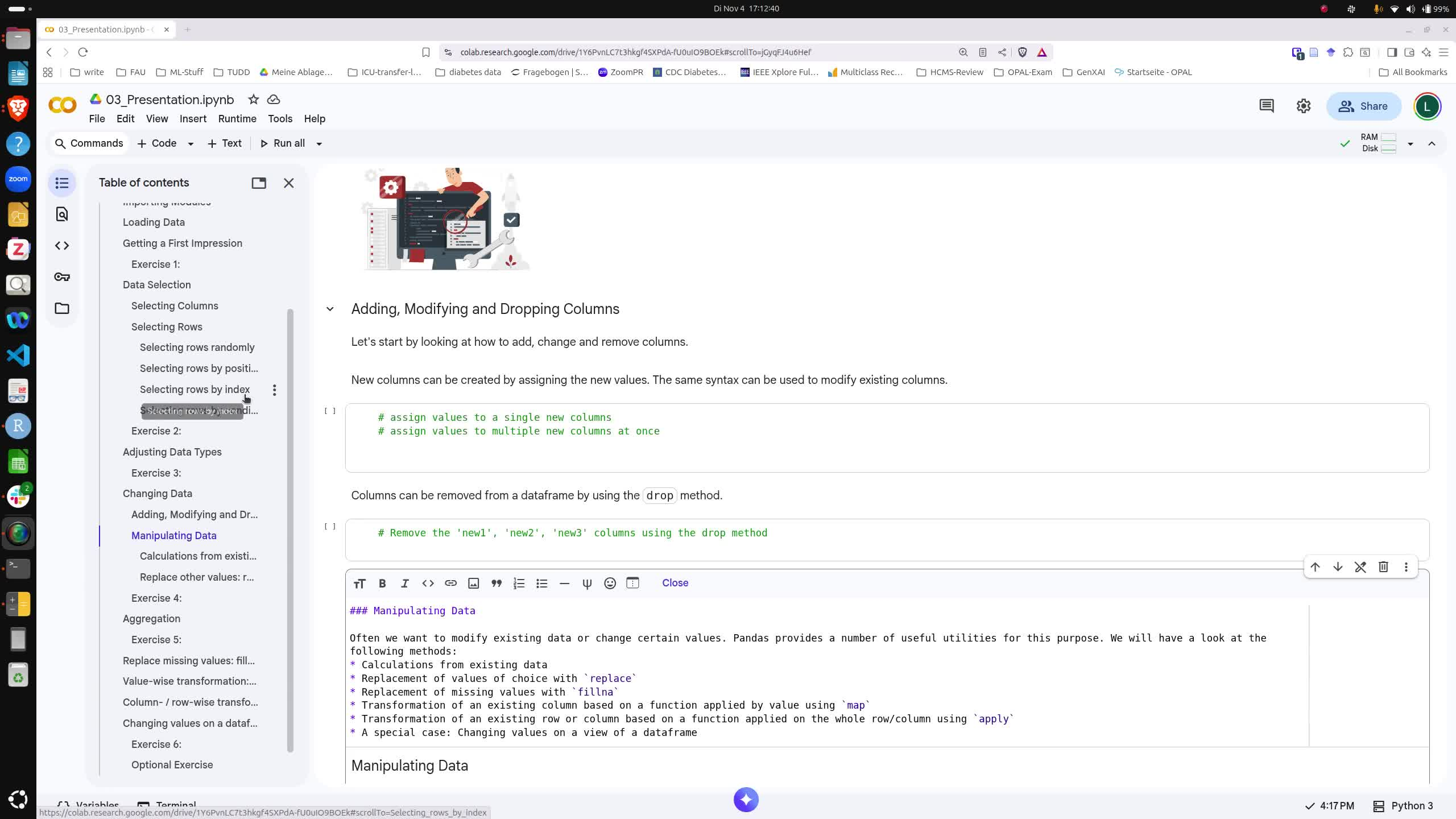Insert an image in text cell
This screenshot has width=1456, height=819.
(473, 583)
